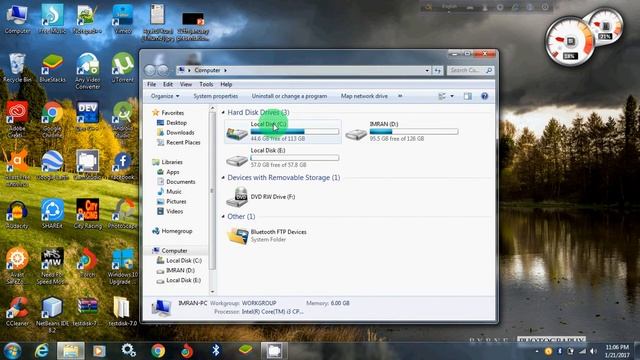Open the Windows Start button

(12, 350)
